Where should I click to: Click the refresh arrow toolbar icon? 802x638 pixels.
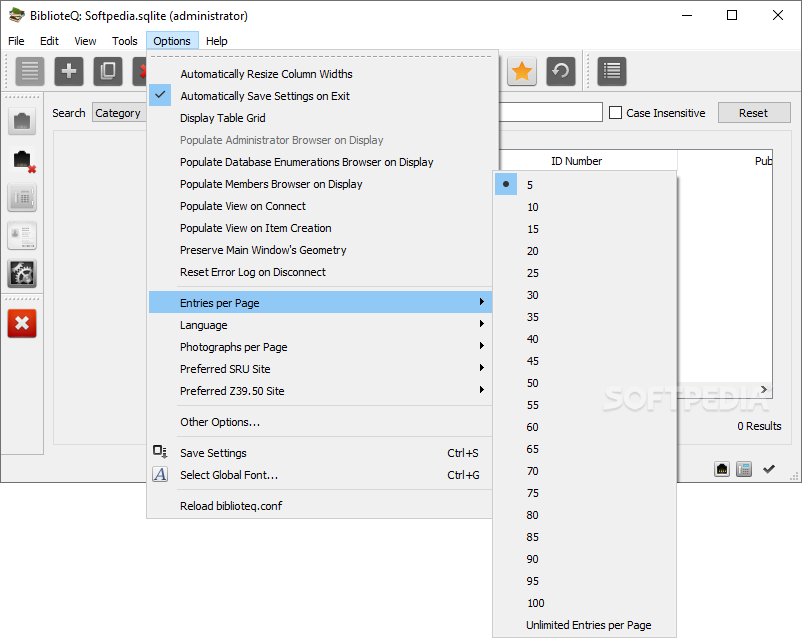561,71
